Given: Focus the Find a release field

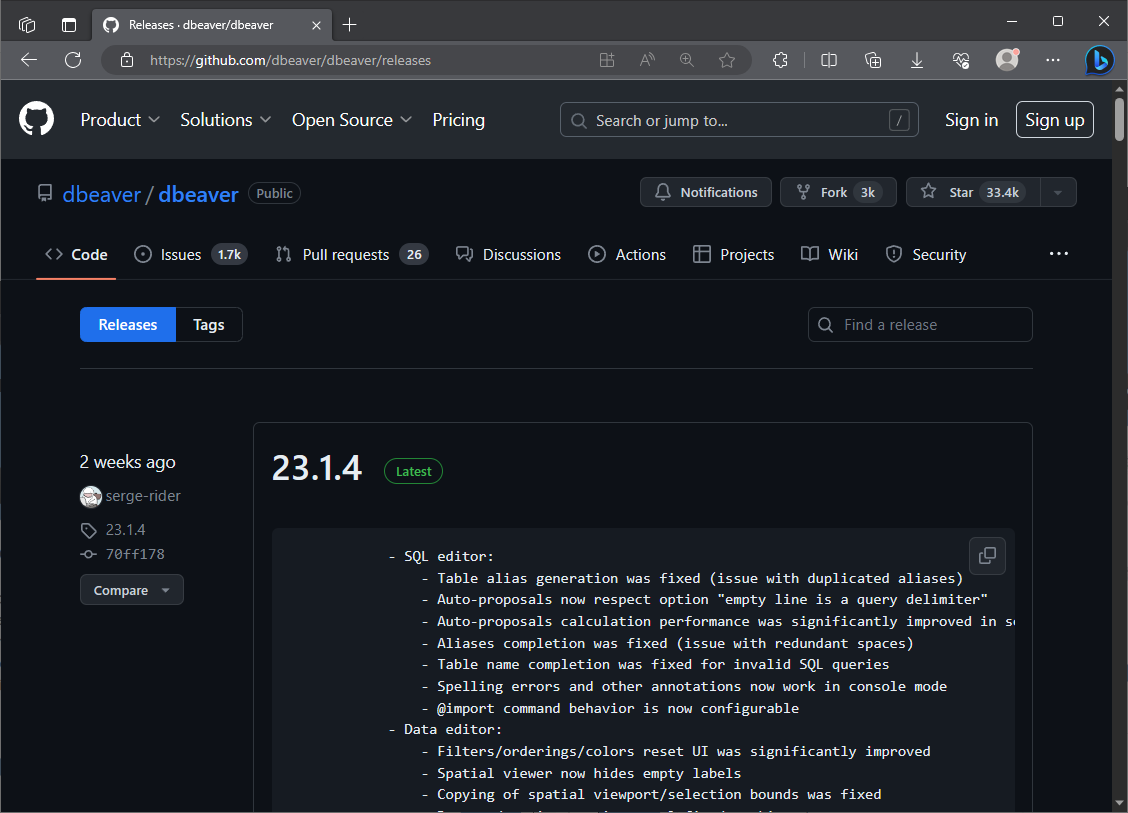Looking at the screenshot, I should 920,324.
